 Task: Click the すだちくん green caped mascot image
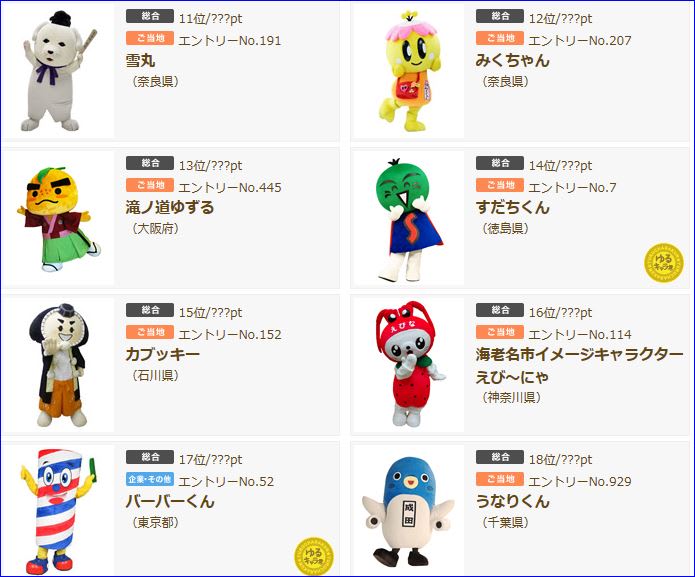coord(409,218)
